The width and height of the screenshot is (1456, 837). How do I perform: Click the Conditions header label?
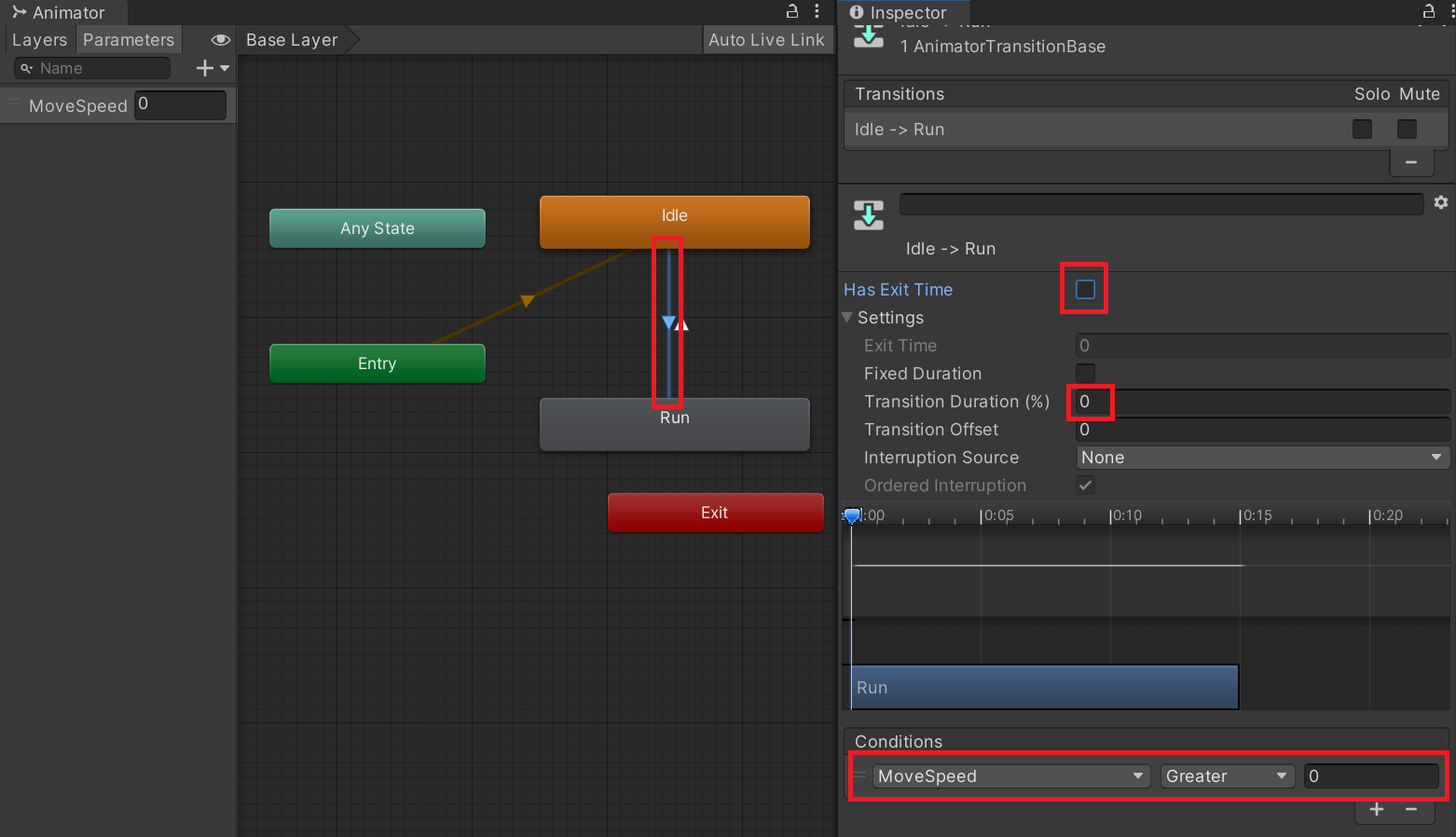(x=899, y=742)
